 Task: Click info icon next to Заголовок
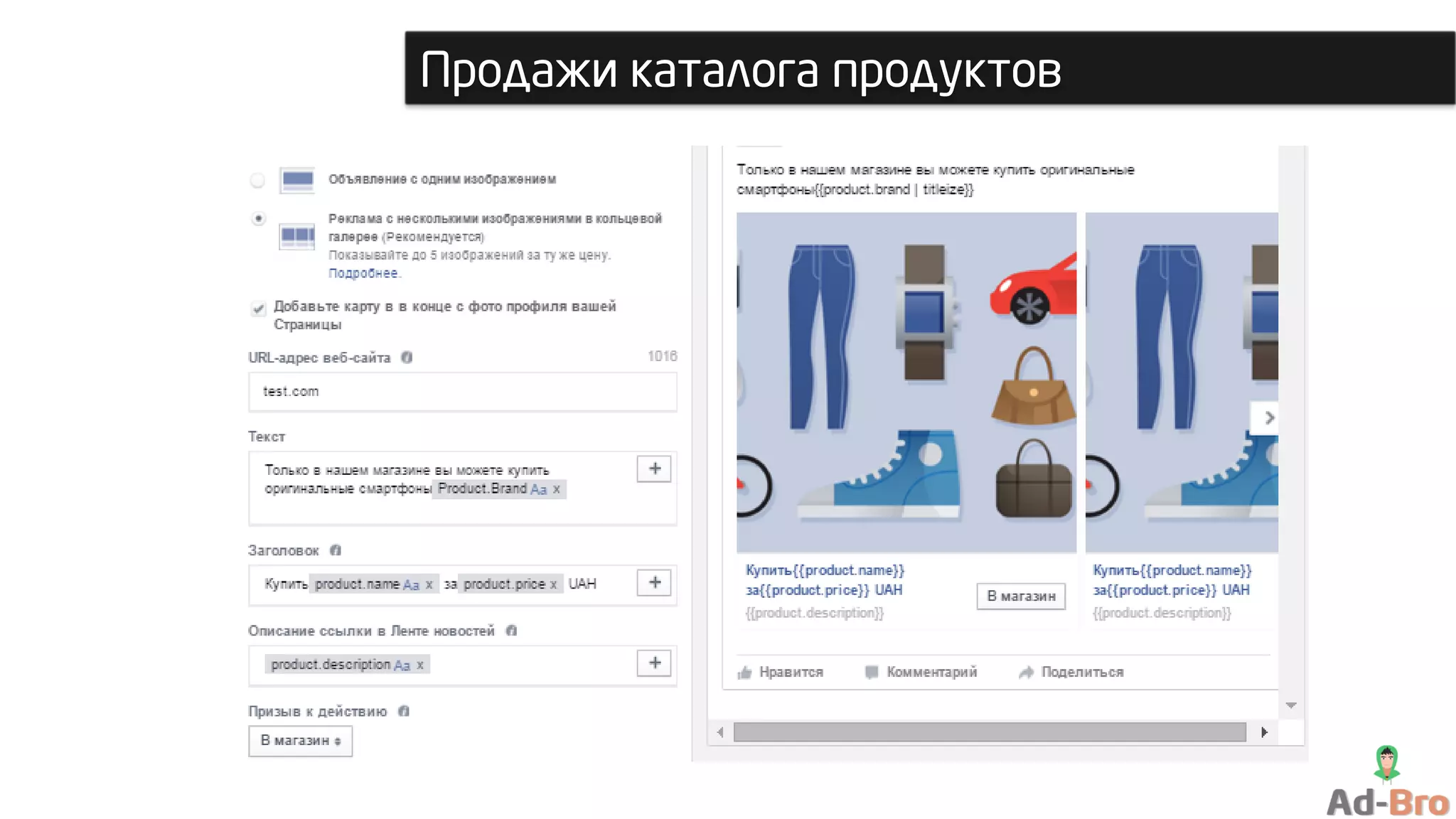coord(336,550)
